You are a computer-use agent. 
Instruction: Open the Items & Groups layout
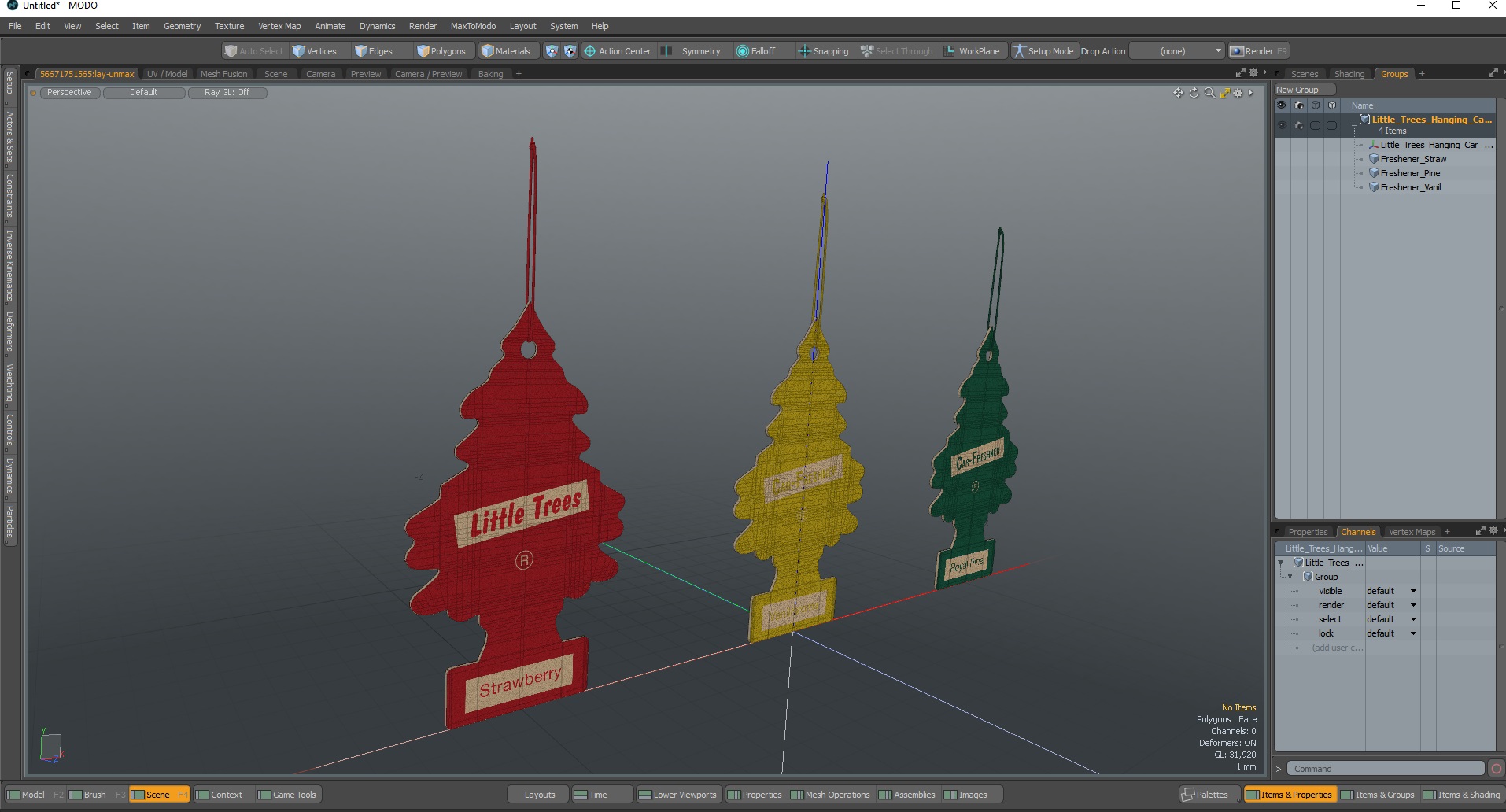click(1378, 795)
